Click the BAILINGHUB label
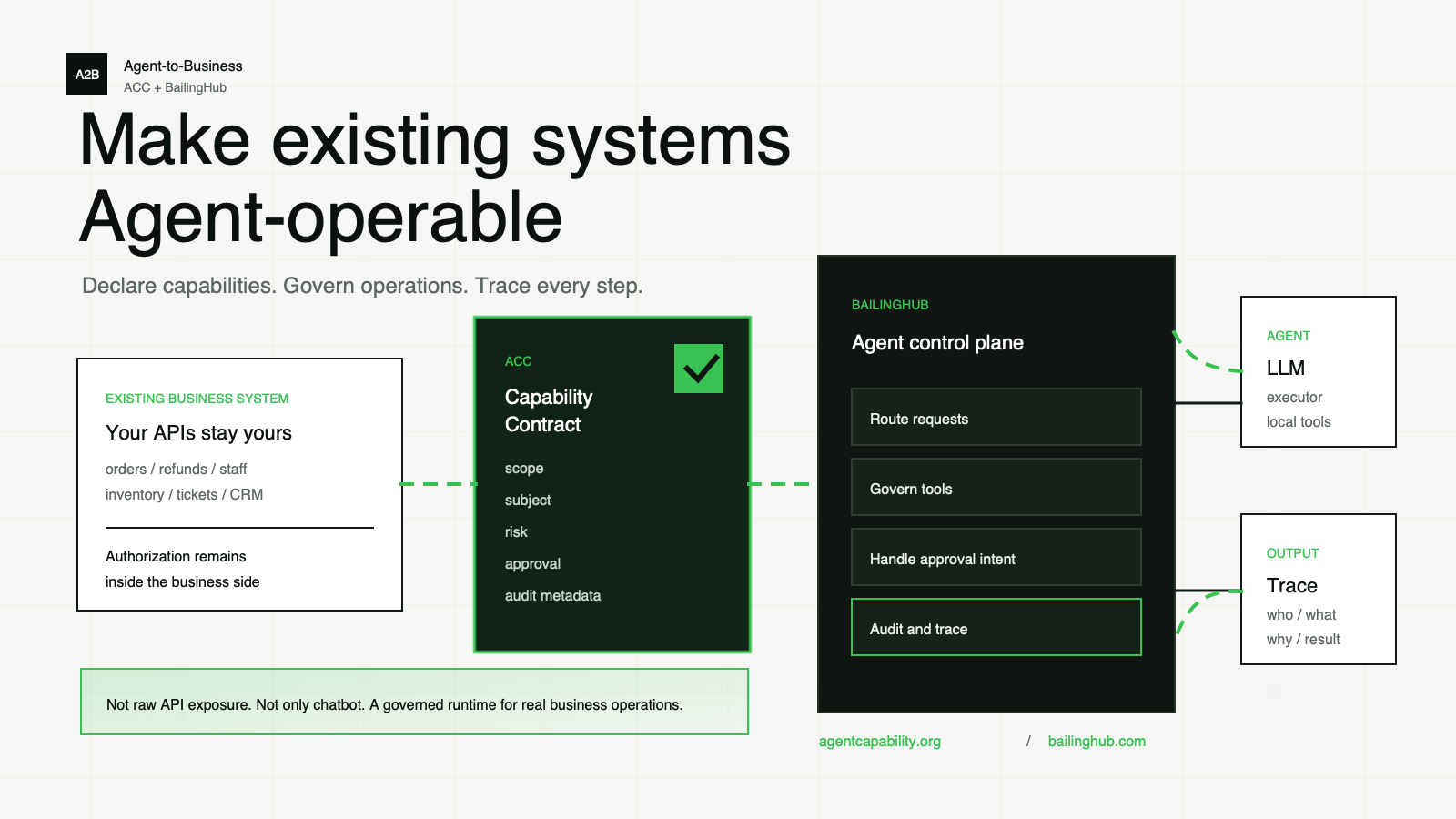Viewport: 1456px width, 819px height. [x=890, y=305]
